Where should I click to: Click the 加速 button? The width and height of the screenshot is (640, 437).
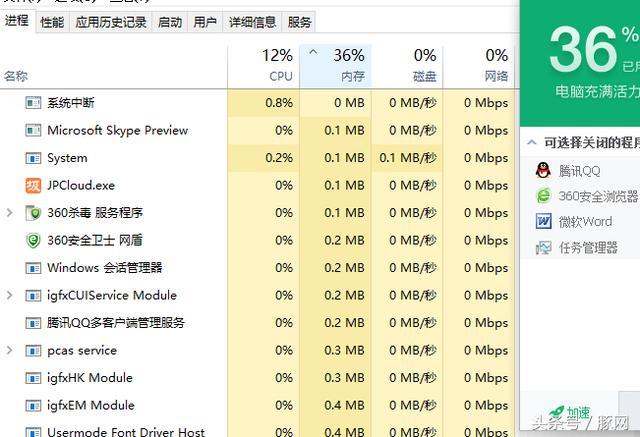[569, 413]
